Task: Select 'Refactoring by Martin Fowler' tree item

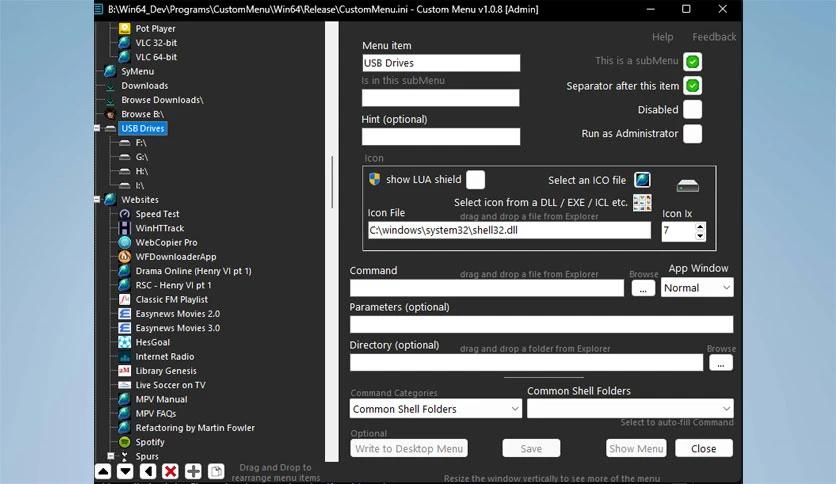Action: 195,427
